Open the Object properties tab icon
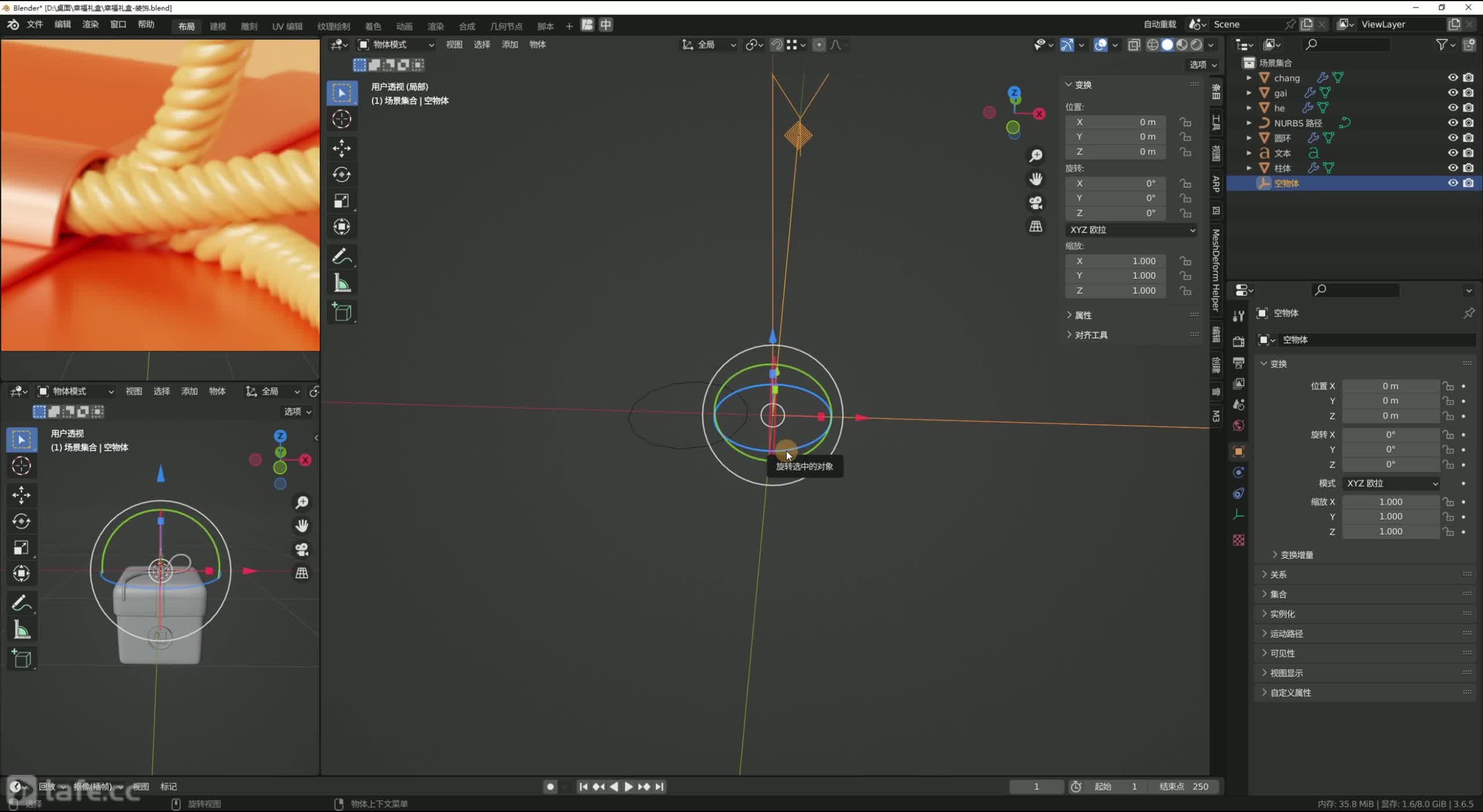The image size is (1483, 812). [x=1239, y=451]
